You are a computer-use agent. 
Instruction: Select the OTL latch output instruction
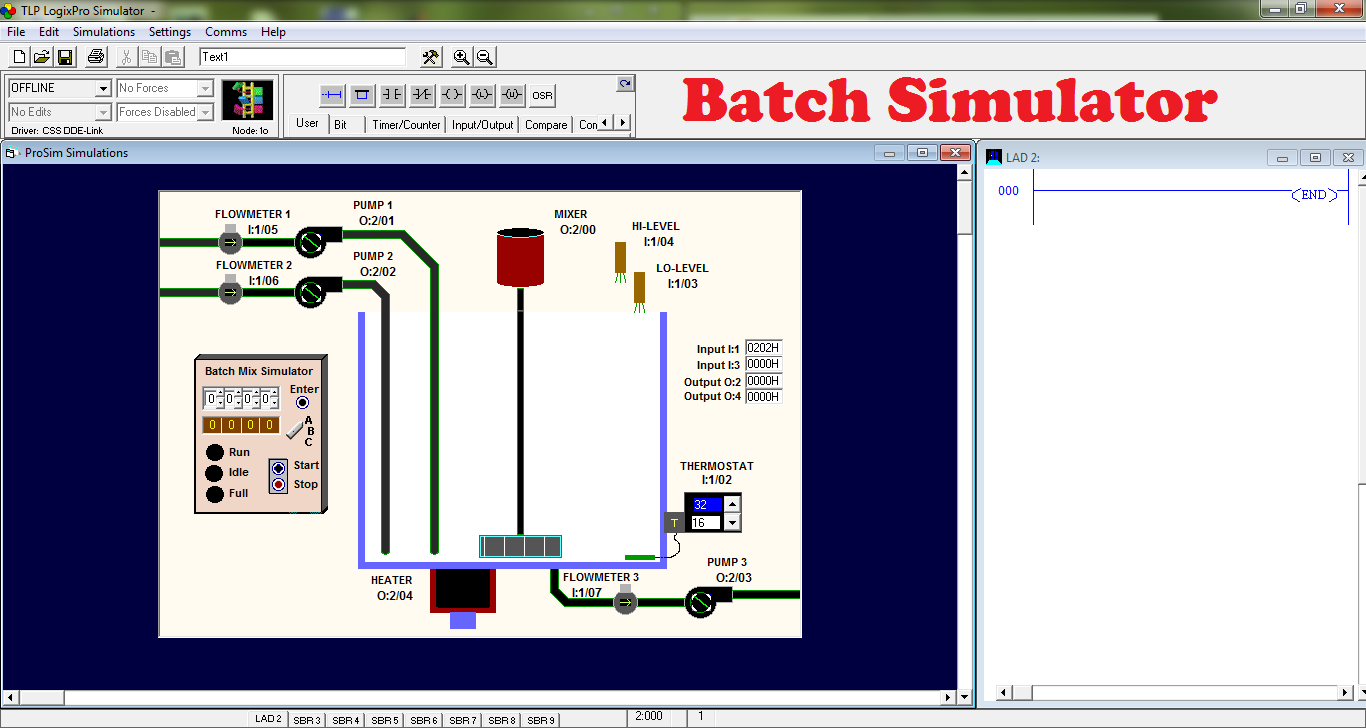click(x=481, y=94)
